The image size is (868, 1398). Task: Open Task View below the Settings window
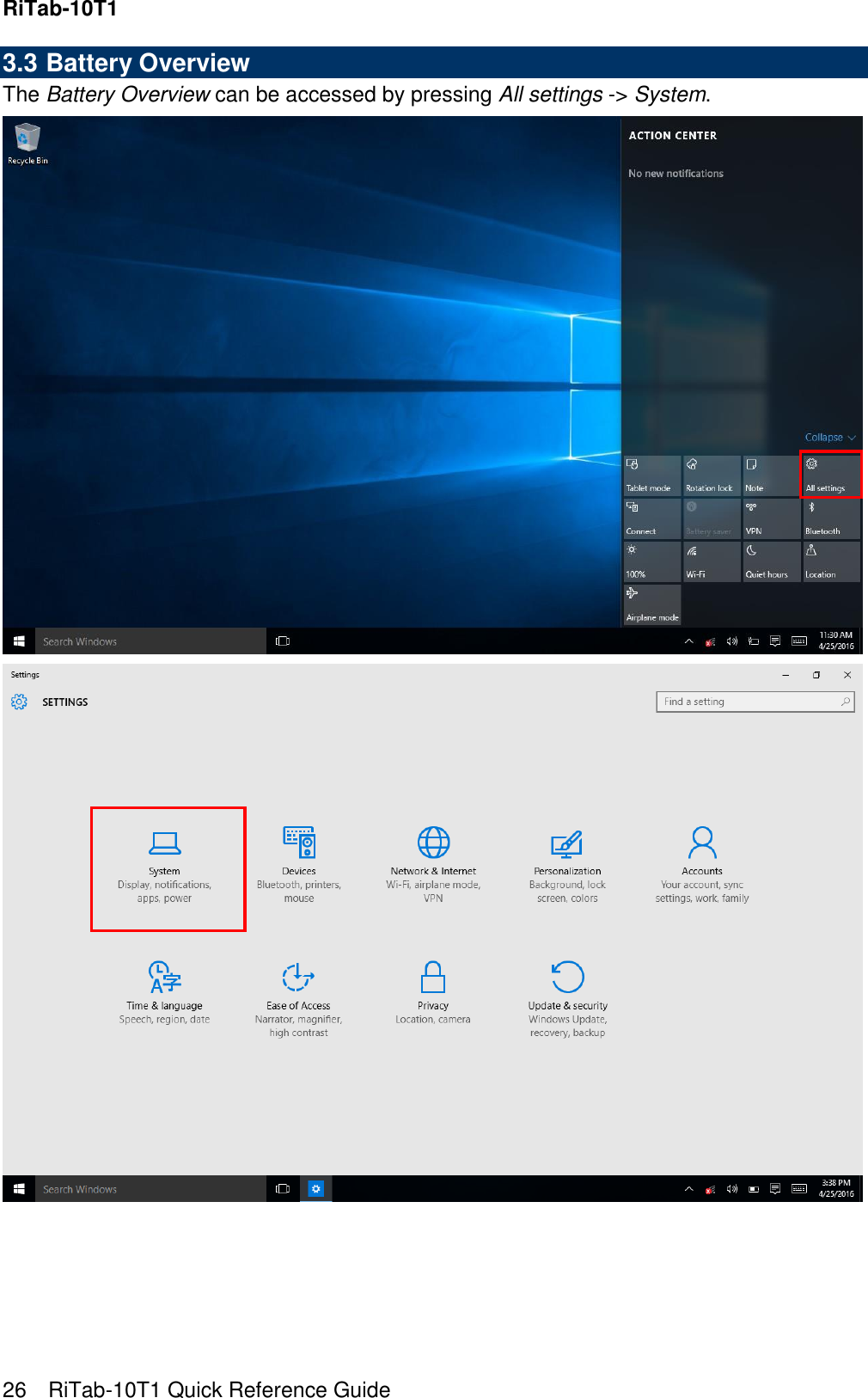coord(283,1189)
